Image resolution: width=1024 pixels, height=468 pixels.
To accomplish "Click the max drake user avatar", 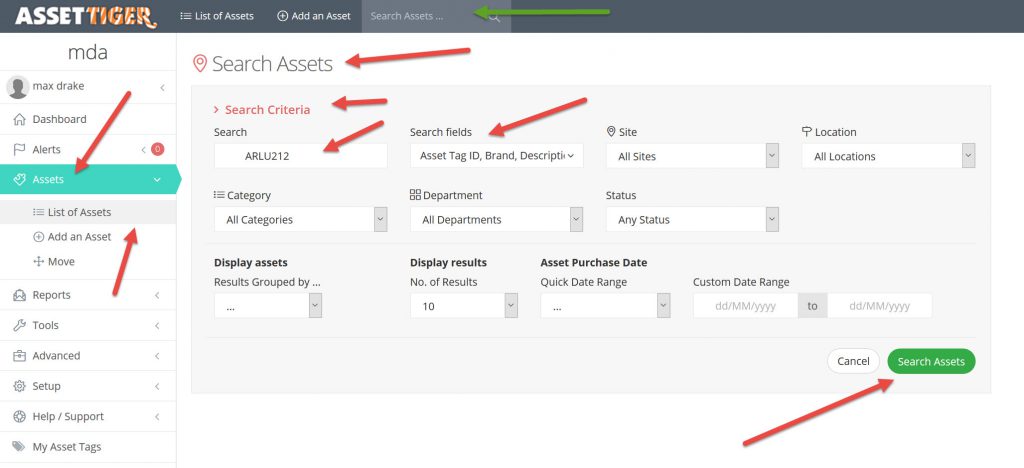I will [x=17, y=87].
